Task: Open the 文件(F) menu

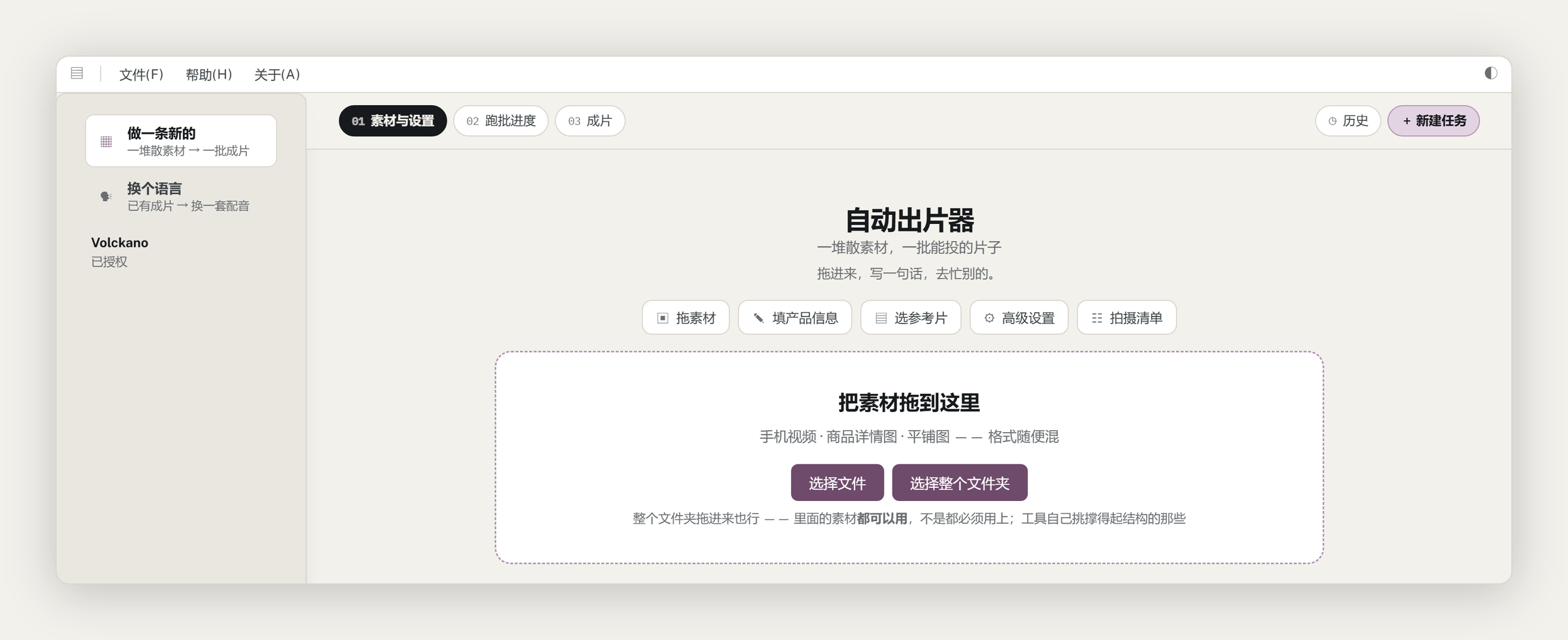Action: coord(141,74)
